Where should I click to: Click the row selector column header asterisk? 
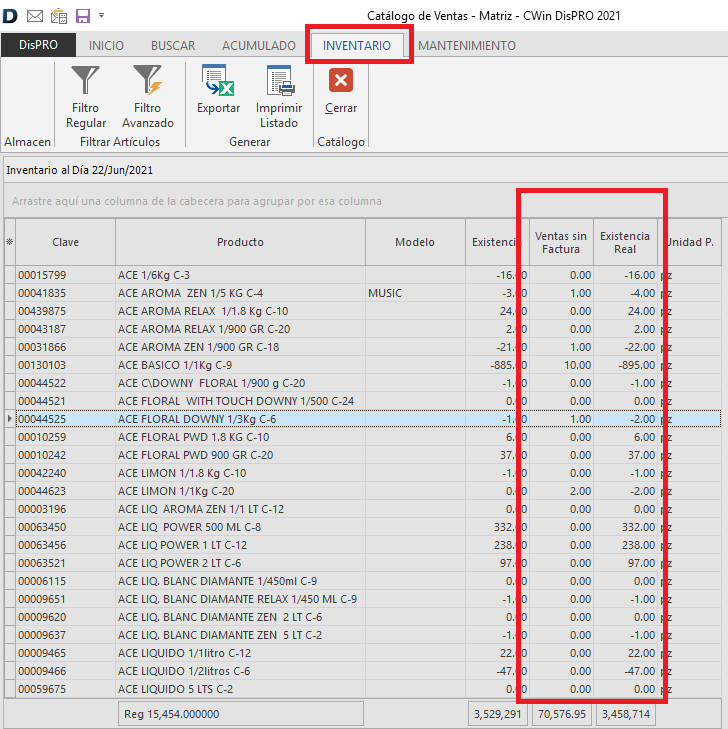[9, 242]
